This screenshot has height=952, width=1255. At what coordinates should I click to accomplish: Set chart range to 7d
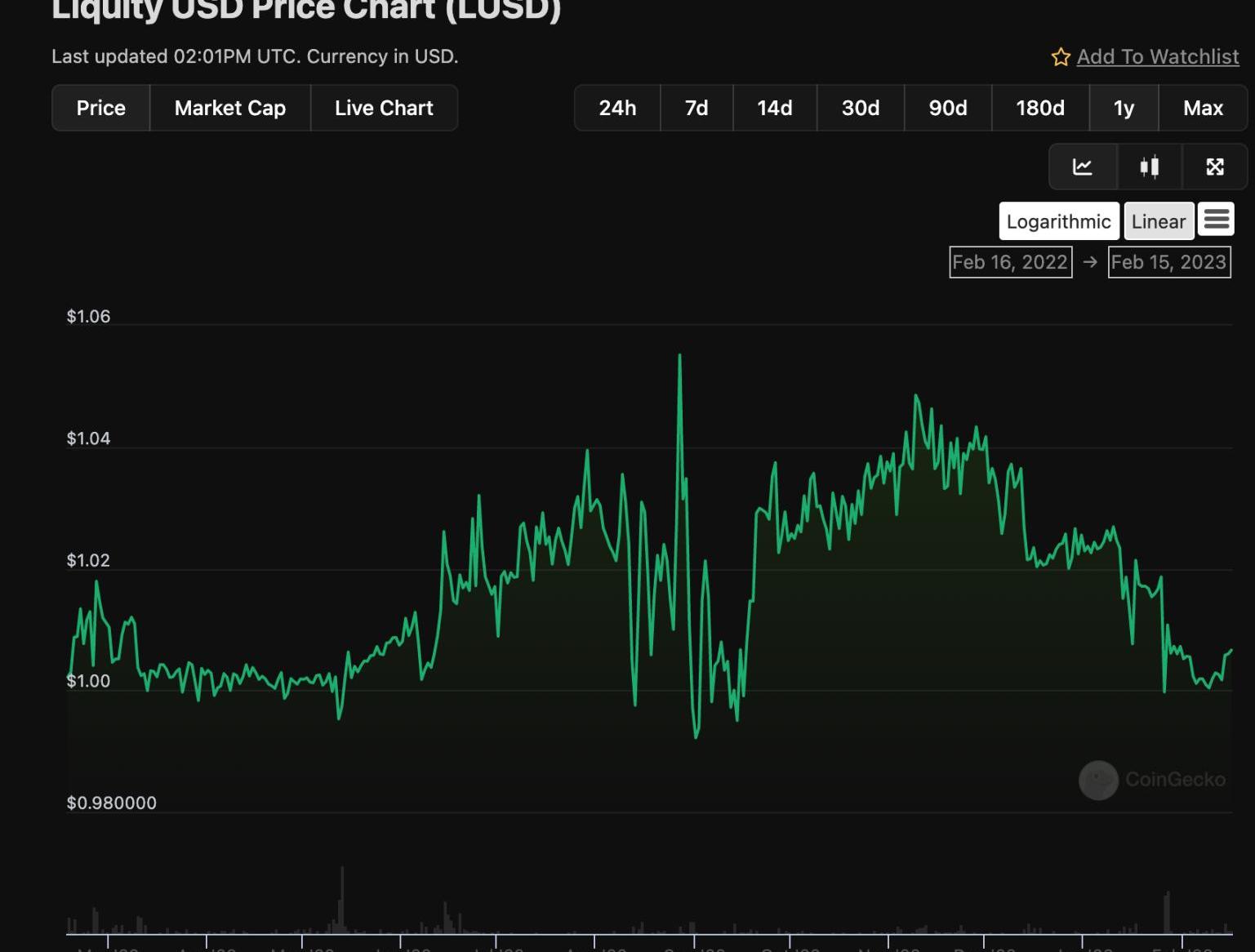click(696, 108)
